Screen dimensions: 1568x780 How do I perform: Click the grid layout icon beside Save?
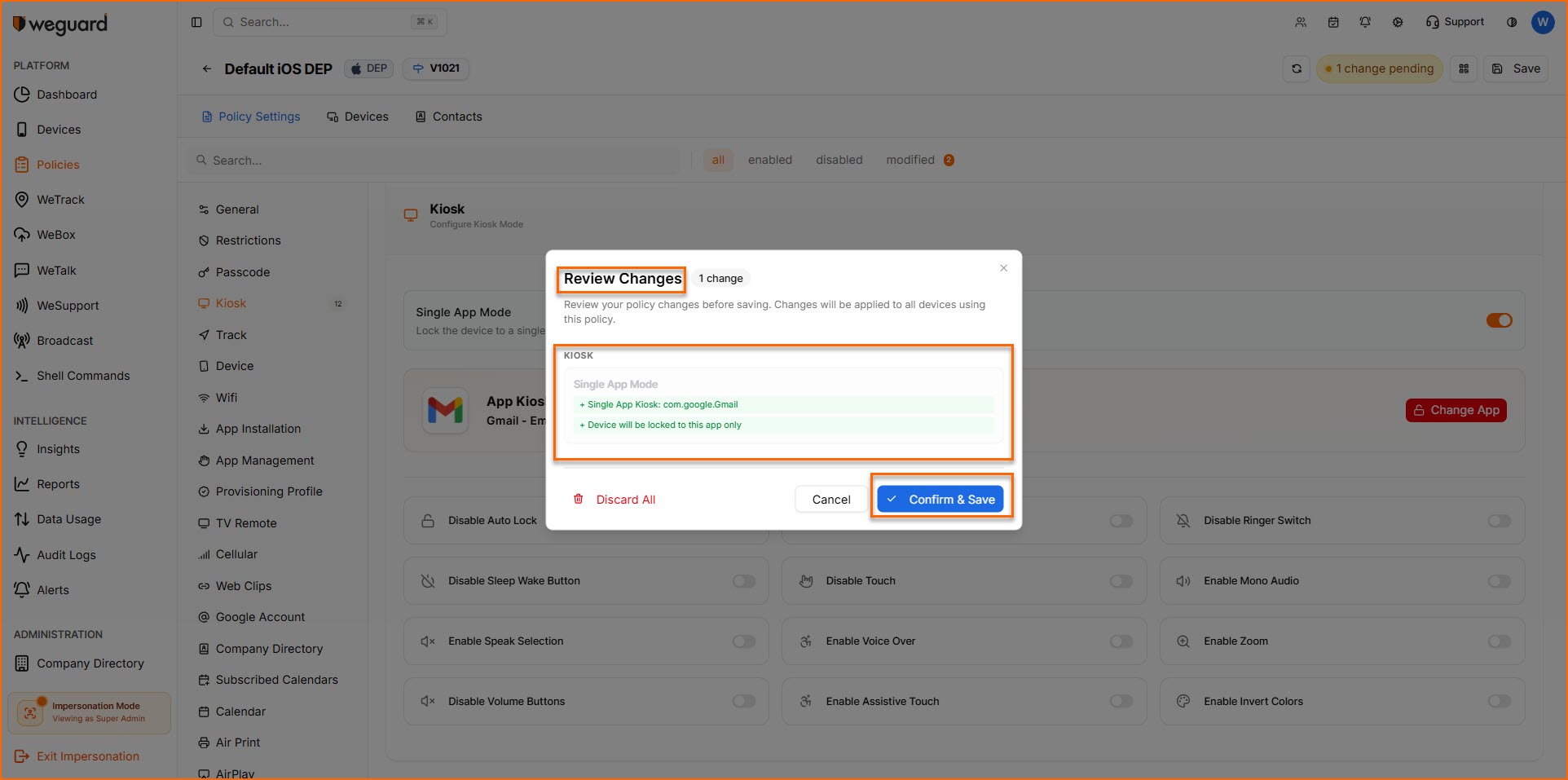(x=1464, y=68)
